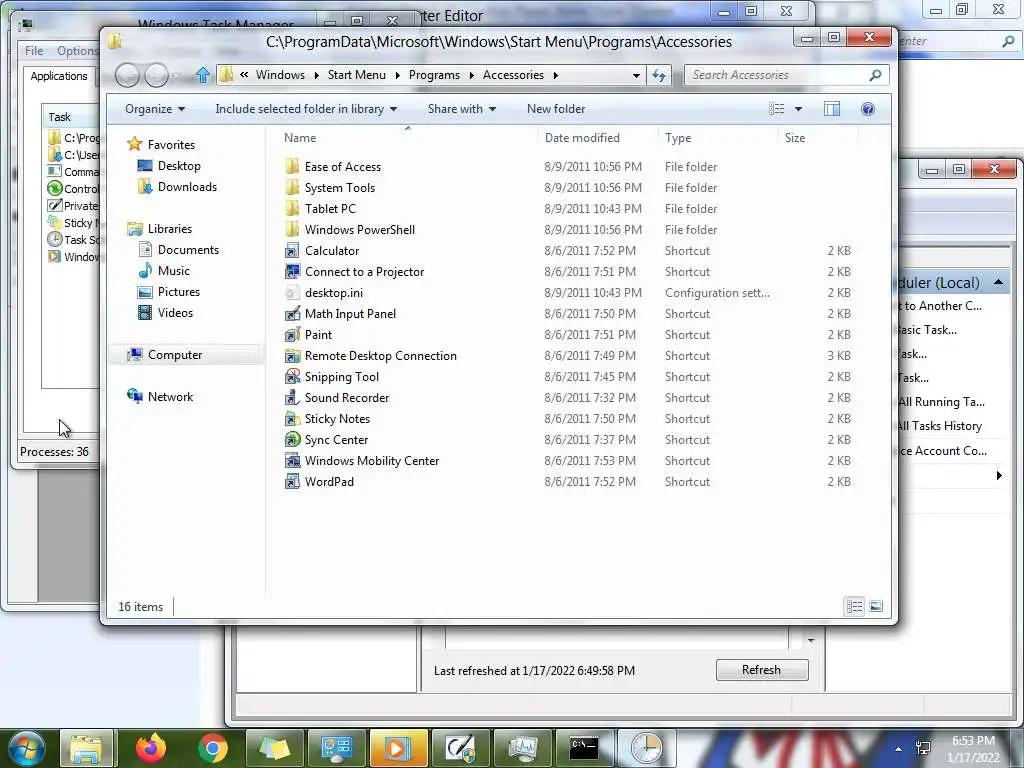This screenshot has height=768, width=1024.
Task: Open Videos library in navigation pane
Action: 175,312
